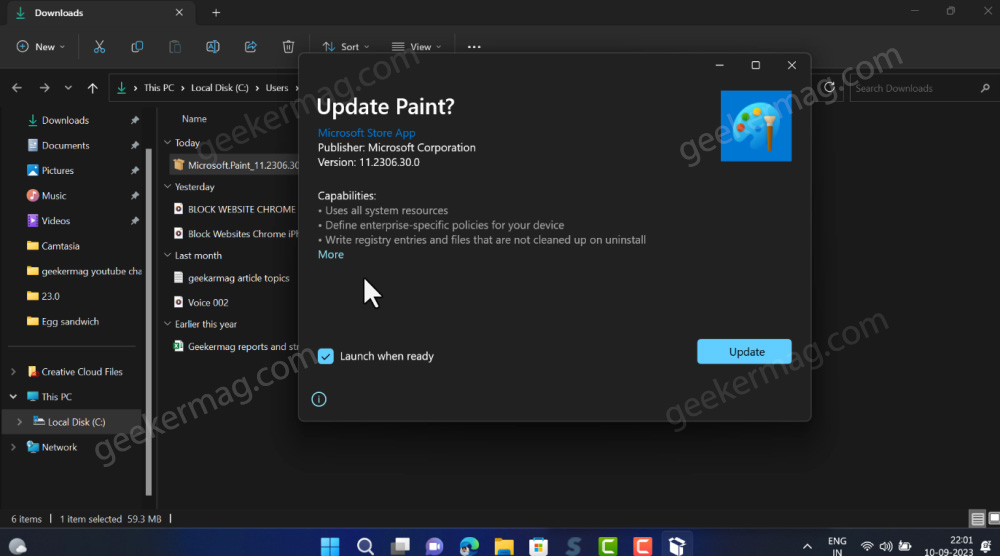The image size is (1000, 556).
Task: Open the green Camtasia taskbar icon
Action: coord(608,546)
